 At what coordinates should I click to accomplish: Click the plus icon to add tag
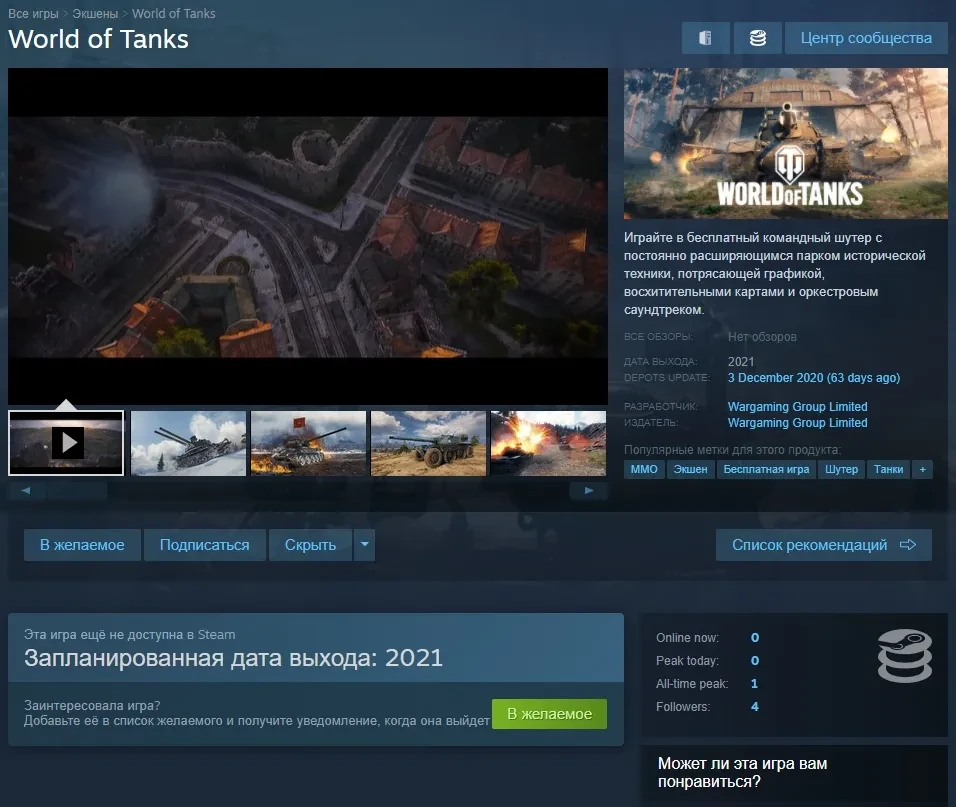coord(922,469)
